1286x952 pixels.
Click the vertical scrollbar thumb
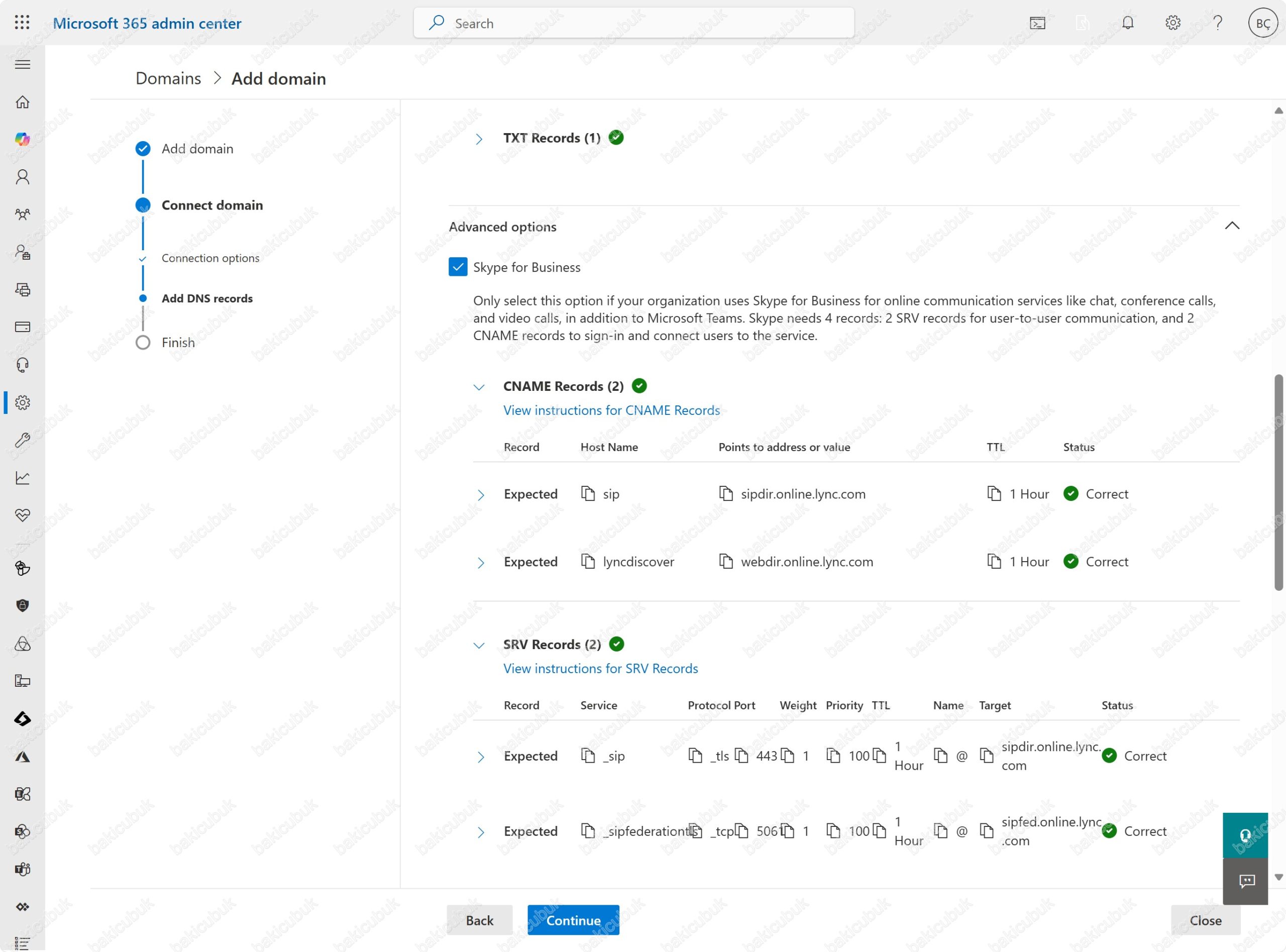coord(1278,482)
